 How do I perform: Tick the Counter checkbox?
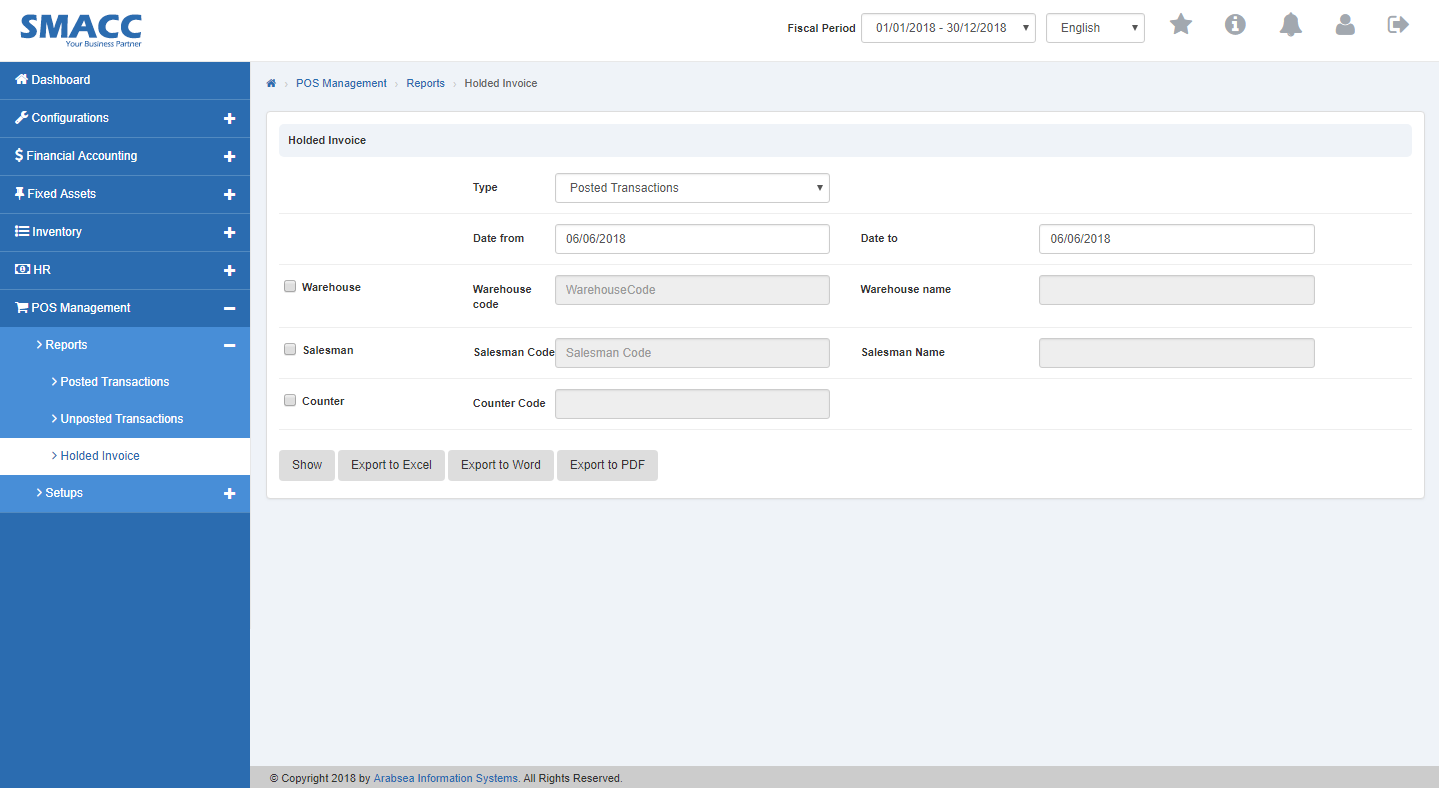(x=290, y=399)
